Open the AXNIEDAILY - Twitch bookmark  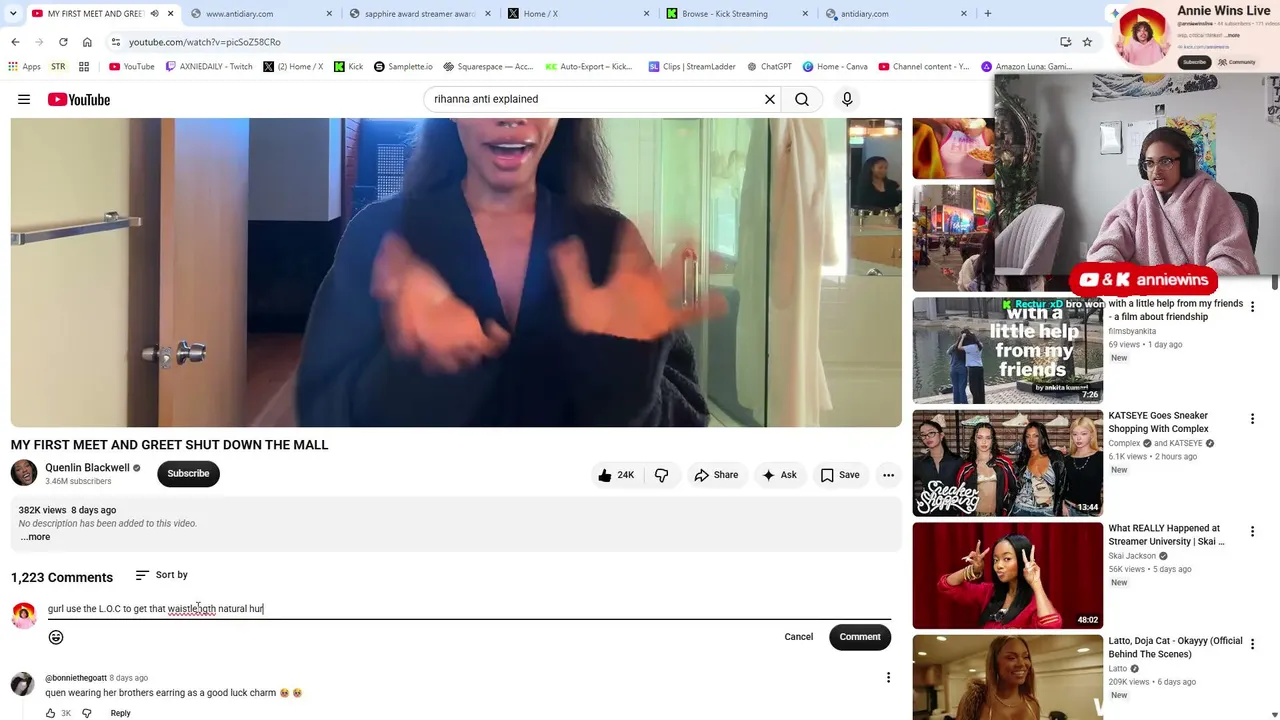(209, 67)
